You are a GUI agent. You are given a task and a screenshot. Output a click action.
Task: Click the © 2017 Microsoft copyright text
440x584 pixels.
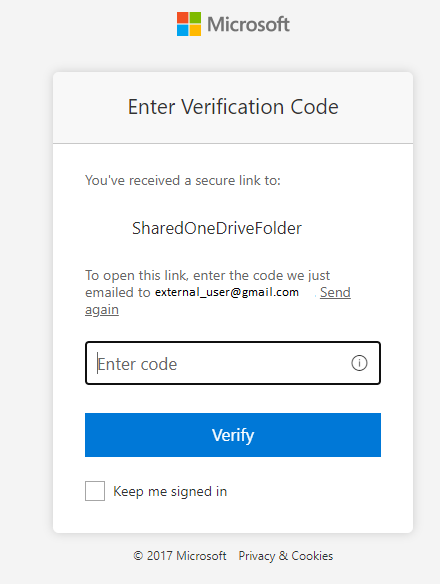pyautogui.click(x=180, y=556)
